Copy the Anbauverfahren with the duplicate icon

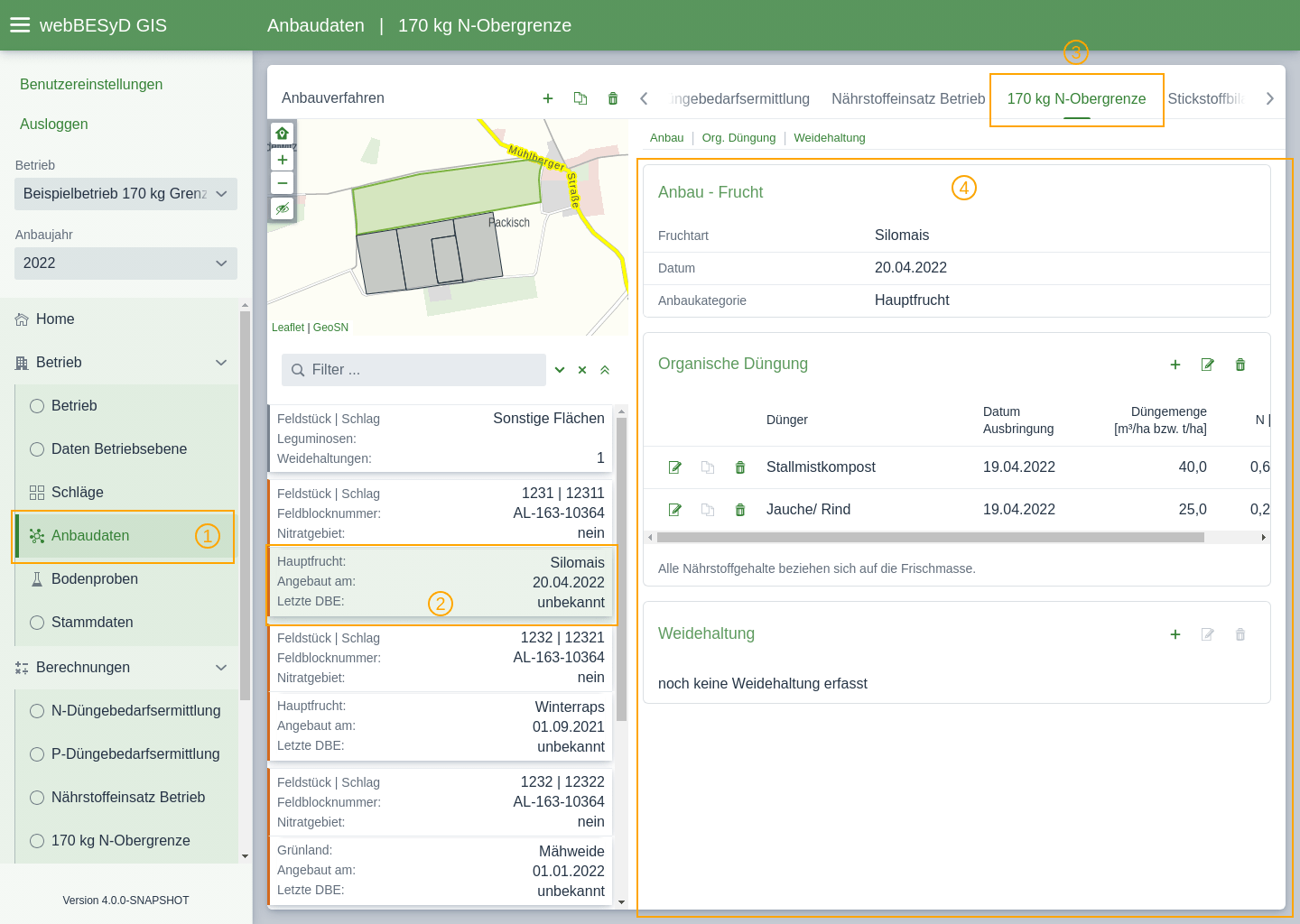[x=580, y=98]
